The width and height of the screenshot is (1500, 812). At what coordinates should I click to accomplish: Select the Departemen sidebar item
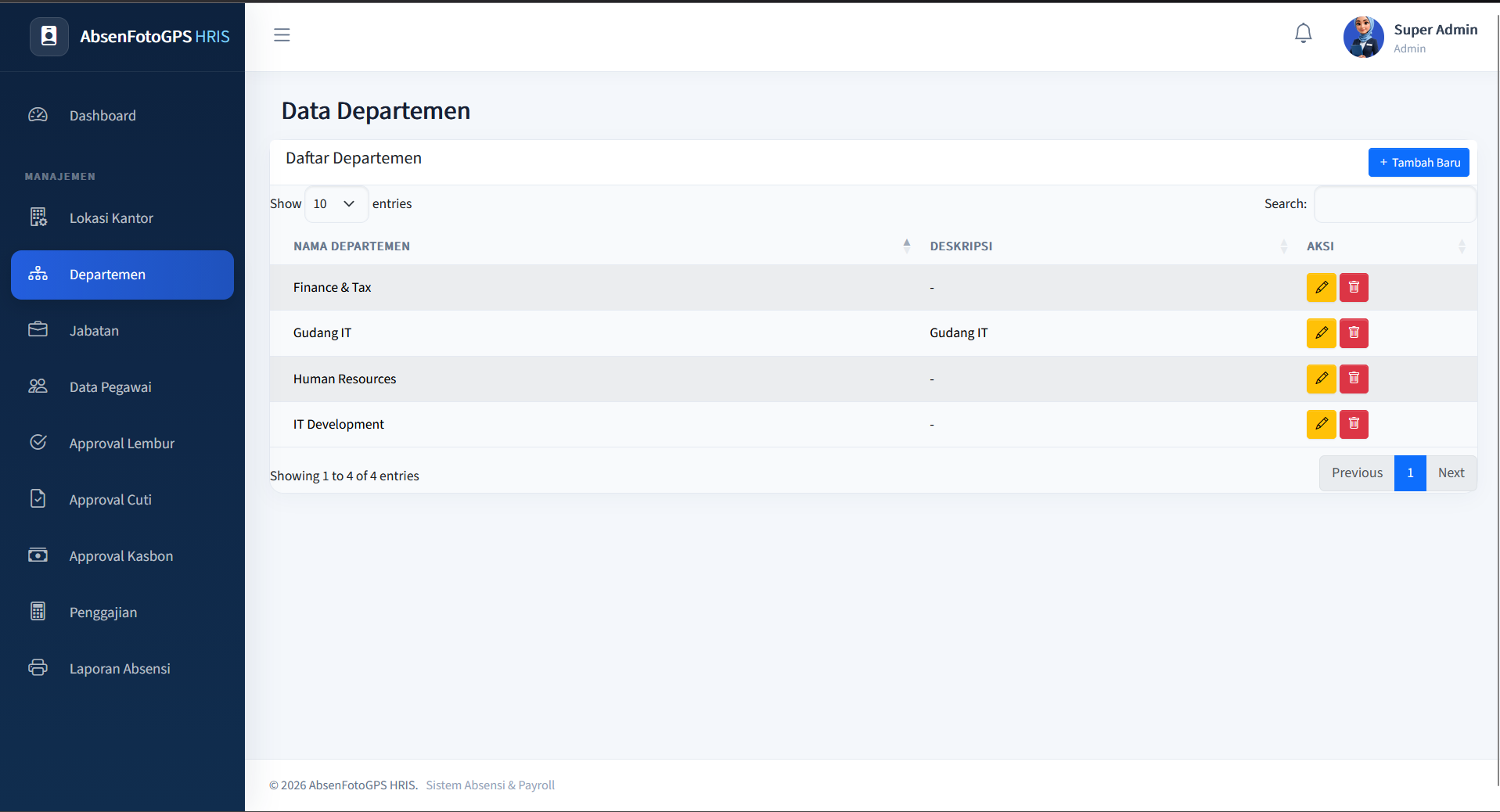(x=122, y=275)
